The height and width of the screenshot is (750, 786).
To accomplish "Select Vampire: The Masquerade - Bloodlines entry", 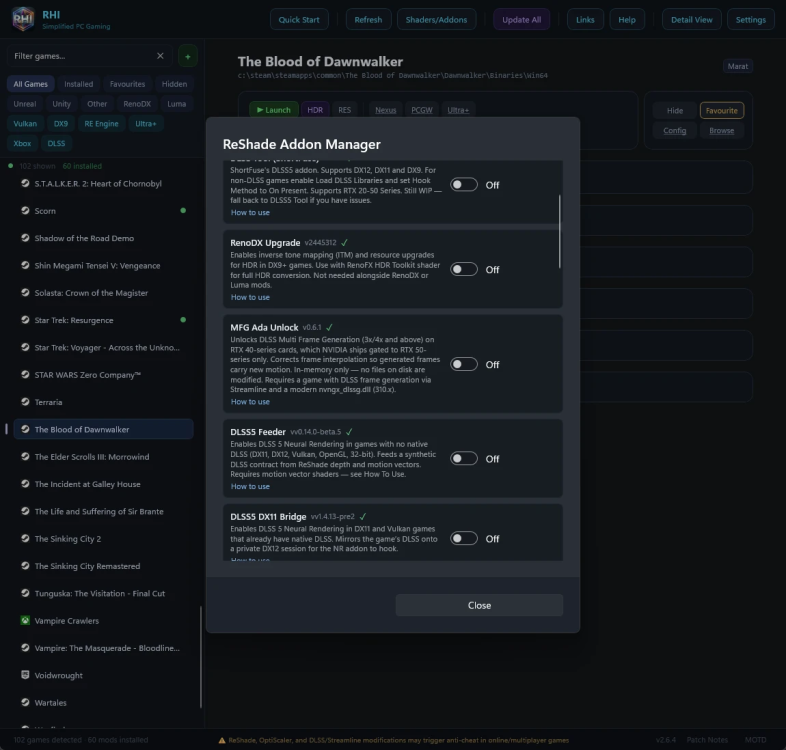I will pos(104,648).
